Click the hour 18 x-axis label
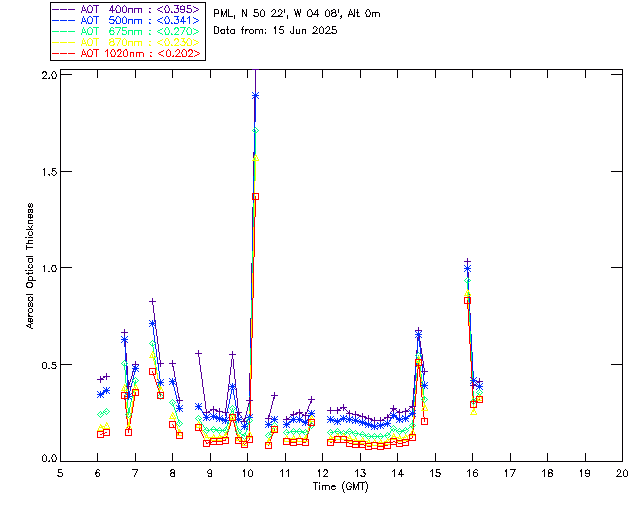The width and height of the screenshot is (640, 512). click(x=547, y=473)
